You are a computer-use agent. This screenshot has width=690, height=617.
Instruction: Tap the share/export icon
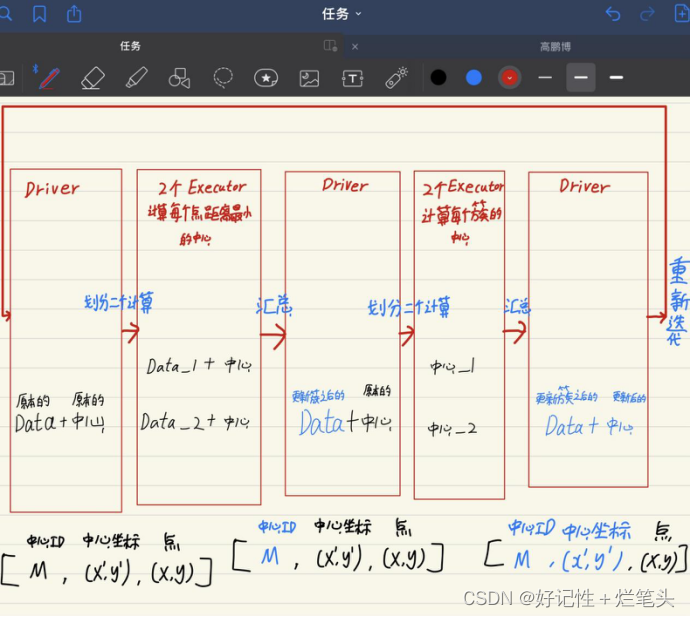[74, 14]
